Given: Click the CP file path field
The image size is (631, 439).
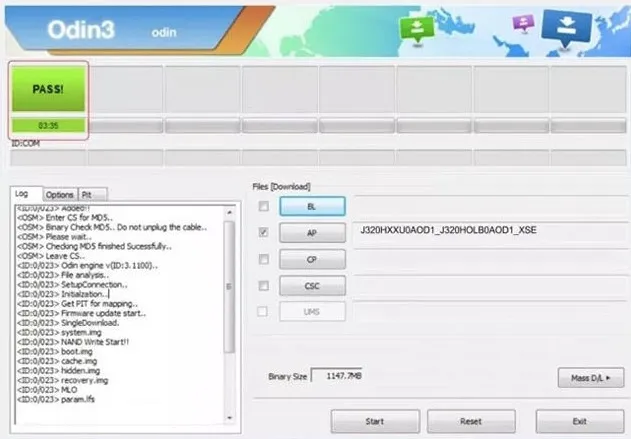Looking at the screenshot, I should click(x=491, y=259).
